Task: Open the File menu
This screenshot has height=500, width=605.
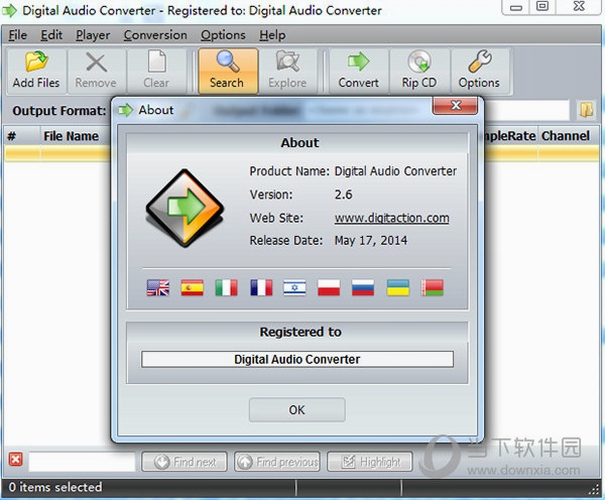Action: click(18, 35)
